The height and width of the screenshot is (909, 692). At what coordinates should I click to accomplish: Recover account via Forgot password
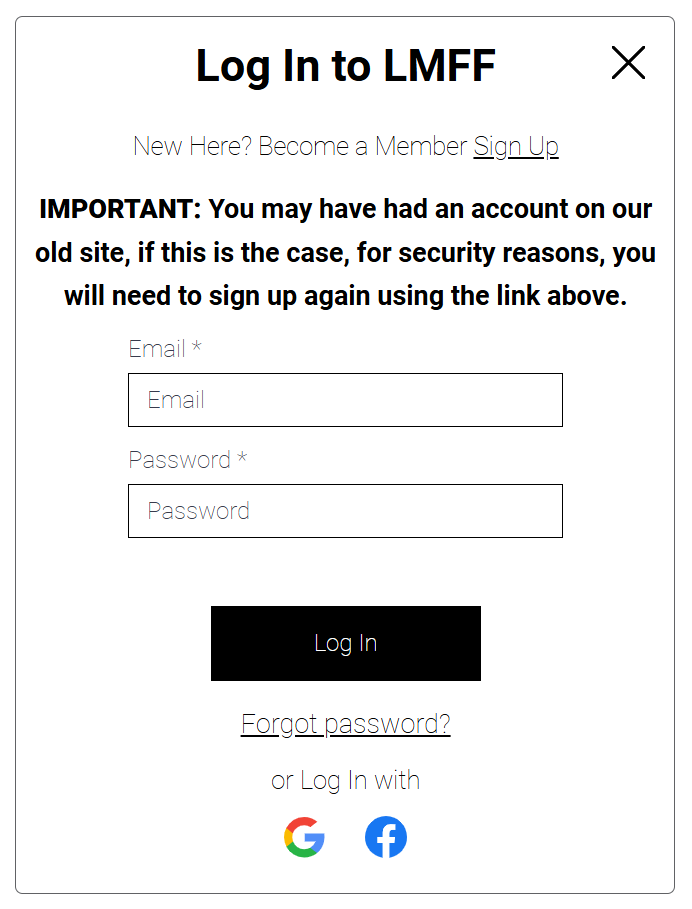[345, 723]
